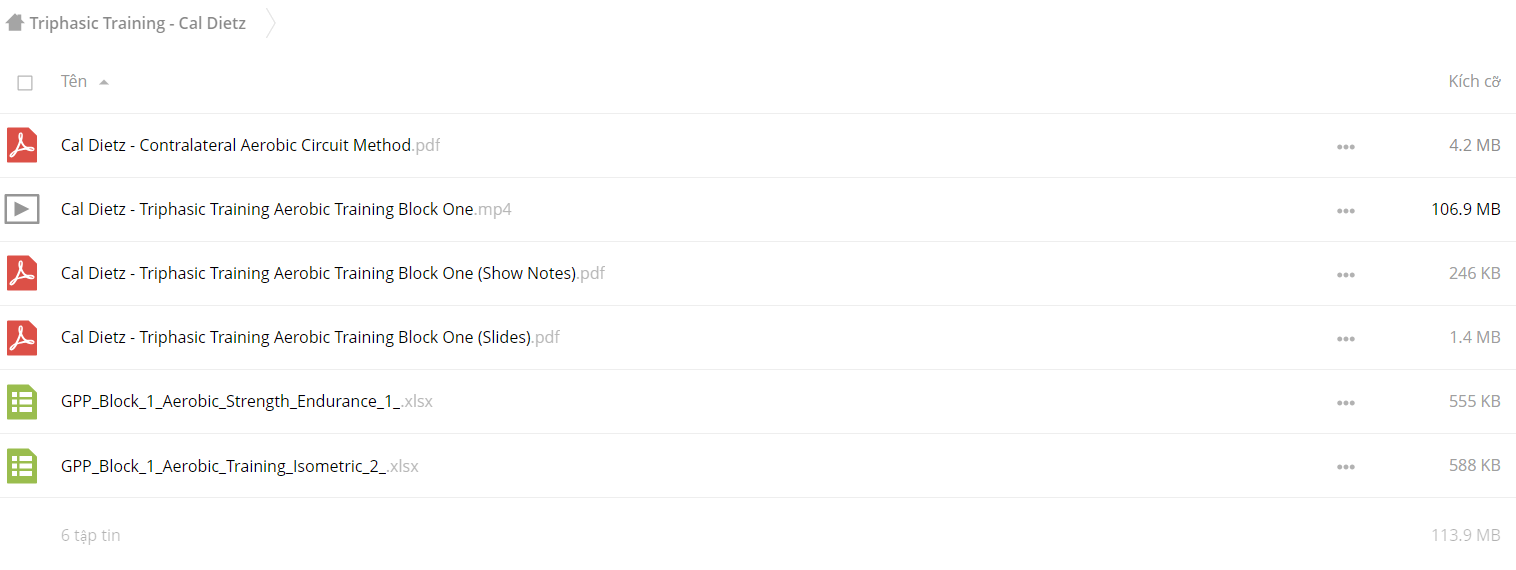The image size is (1516, 570).
Task: Click spreadsheet icon of Aerobic_Strength_Endurance file
Action: [22, 401]
